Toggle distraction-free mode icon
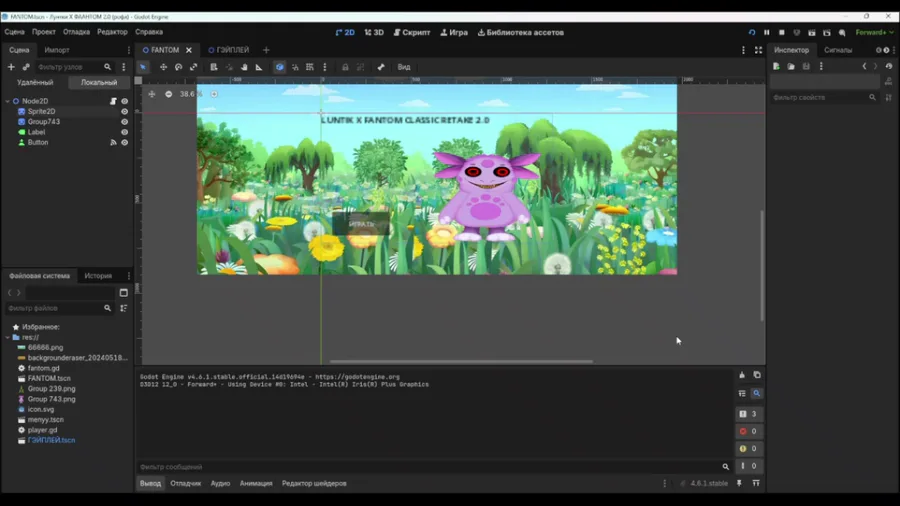Viewport: 900px width, 506px height. pos(758,50)
